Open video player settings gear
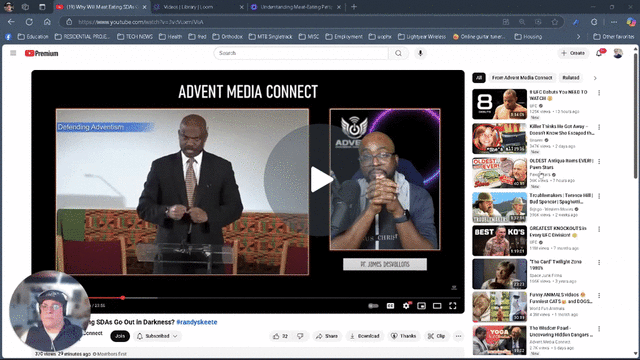The height and width of the screenshot is (360, 640). [x=406, y=306]
